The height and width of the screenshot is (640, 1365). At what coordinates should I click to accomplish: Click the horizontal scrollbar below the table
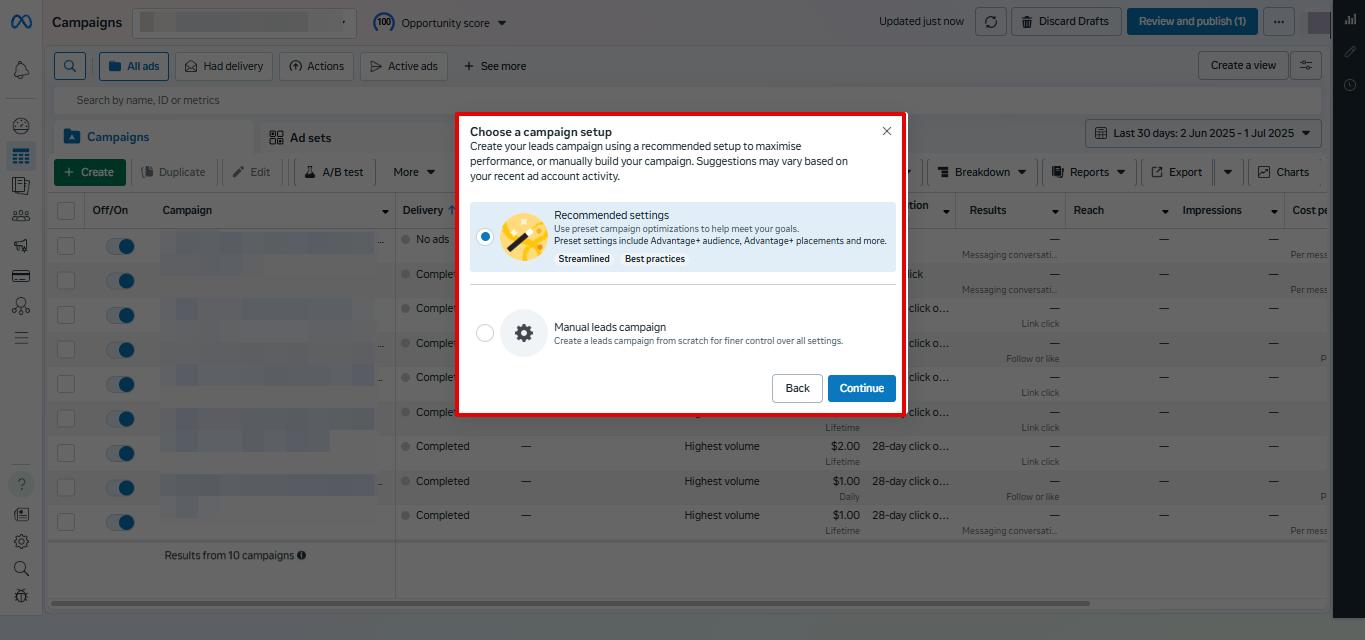tap(570, 603)
